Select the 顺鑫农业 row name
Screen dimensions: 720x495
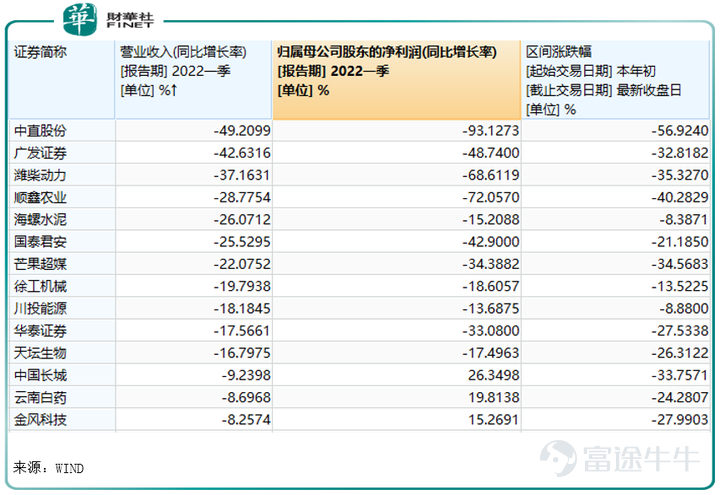[x=40, y=197]
